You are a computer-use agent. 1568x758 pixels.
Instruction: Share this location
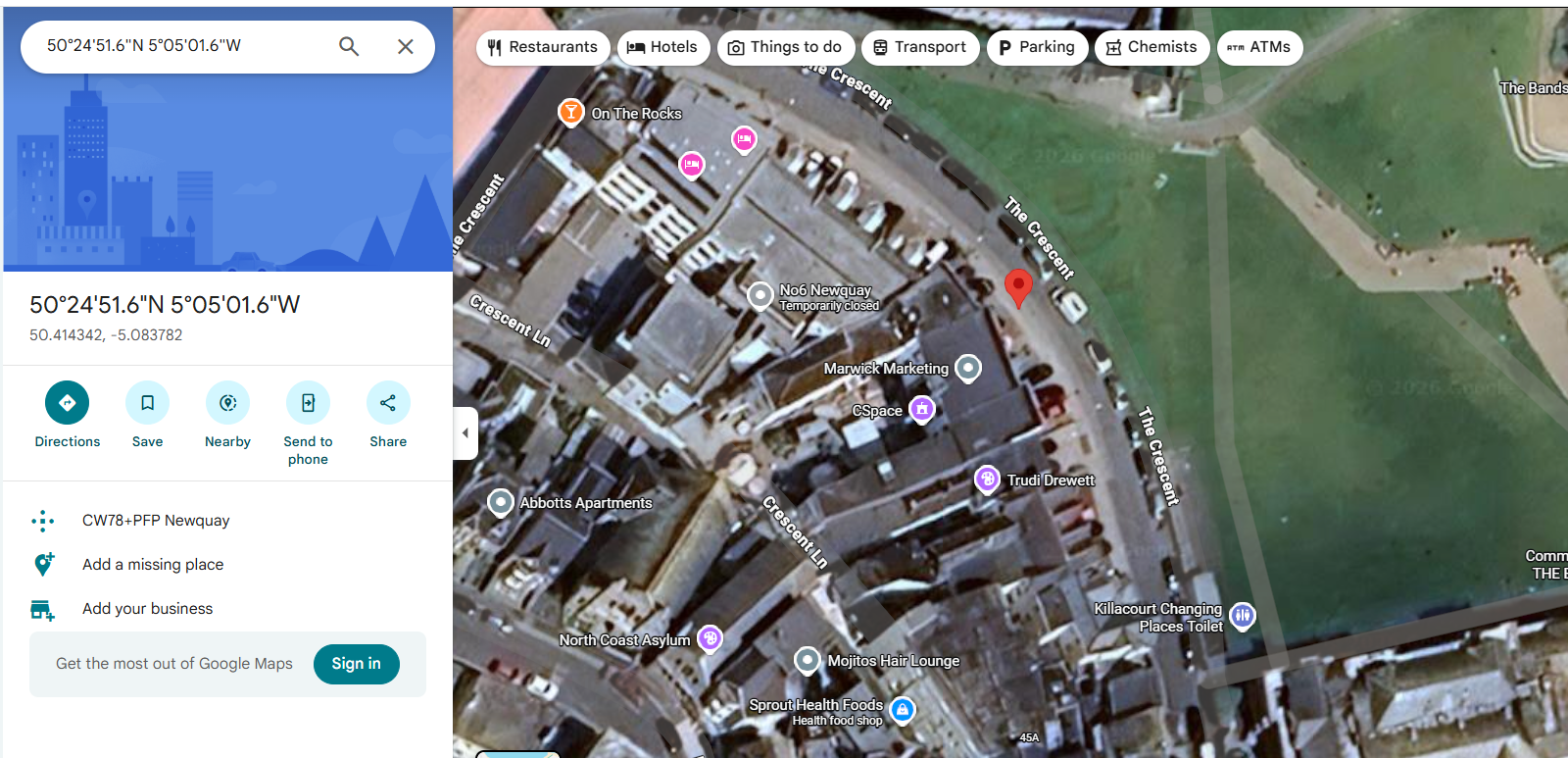pos(388,403)
